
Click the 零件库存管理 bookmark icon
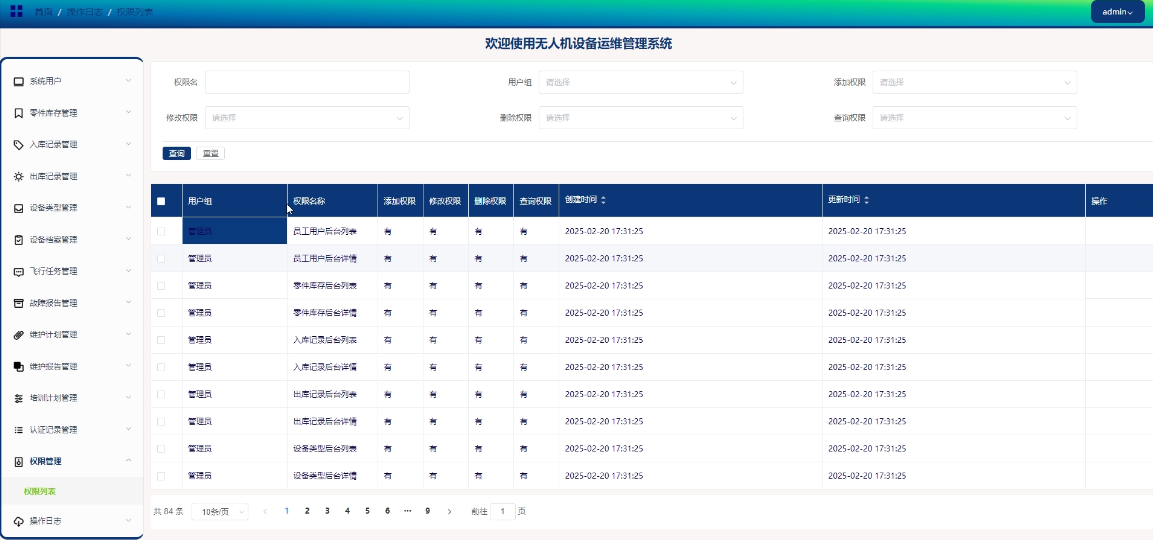pyautogui.click(x=19, y=113)
